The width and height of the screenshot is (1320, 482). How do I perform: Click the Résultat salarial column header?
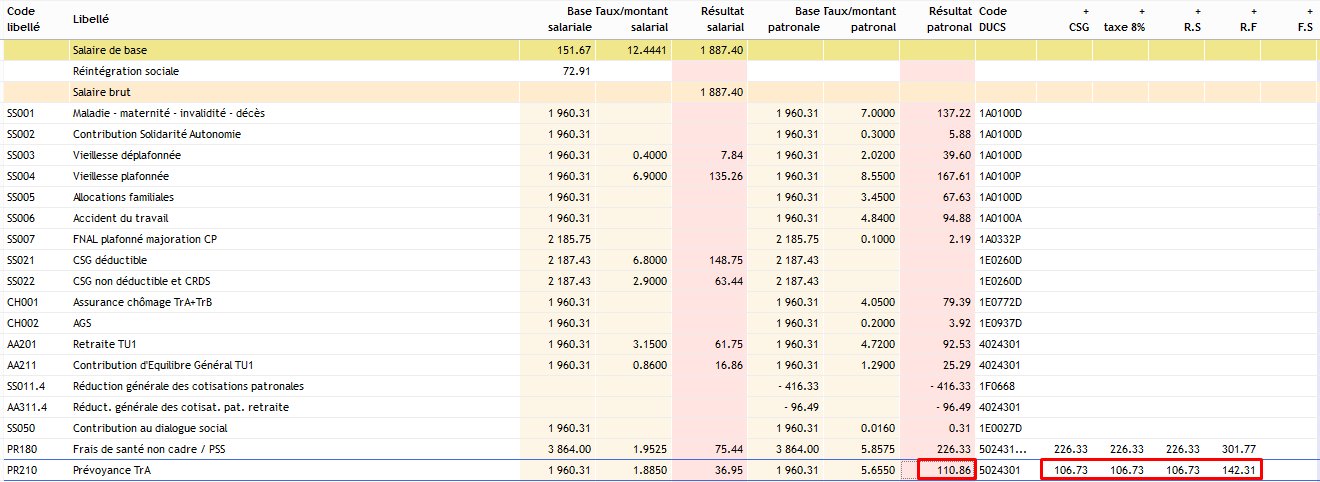tap(720, 19)
